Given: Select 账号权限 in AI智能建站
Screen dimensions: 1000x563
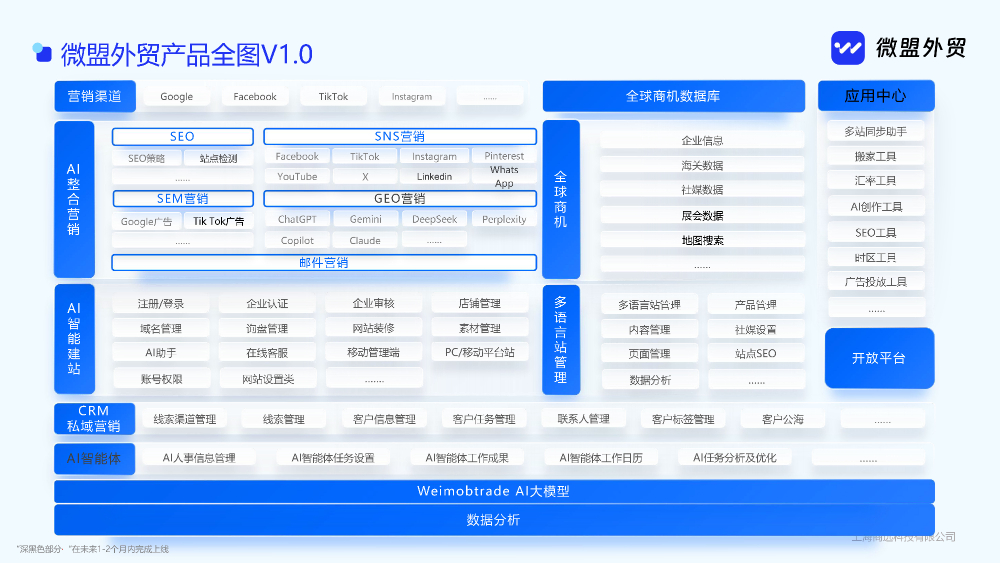Looking at the screenshot, I should point(161,379).
